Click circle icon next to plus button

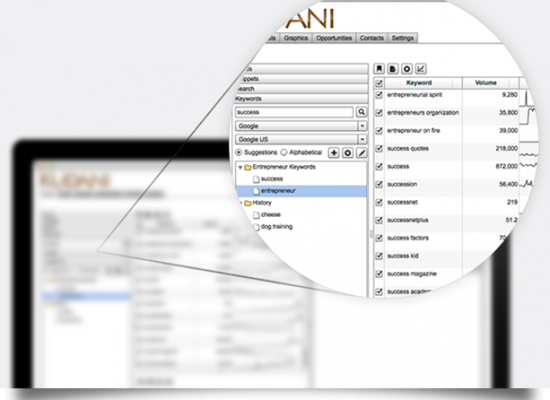[348, 153]
